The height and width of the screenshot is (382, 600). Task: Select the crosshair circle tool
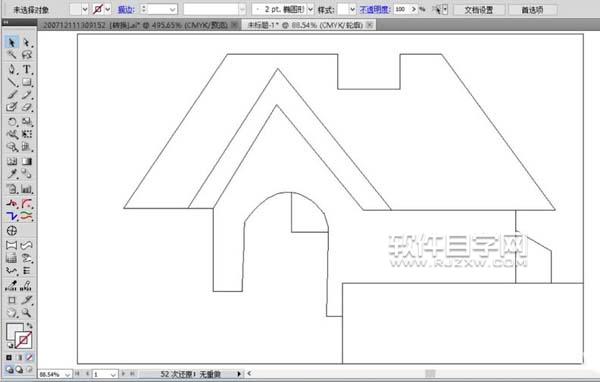12,231
